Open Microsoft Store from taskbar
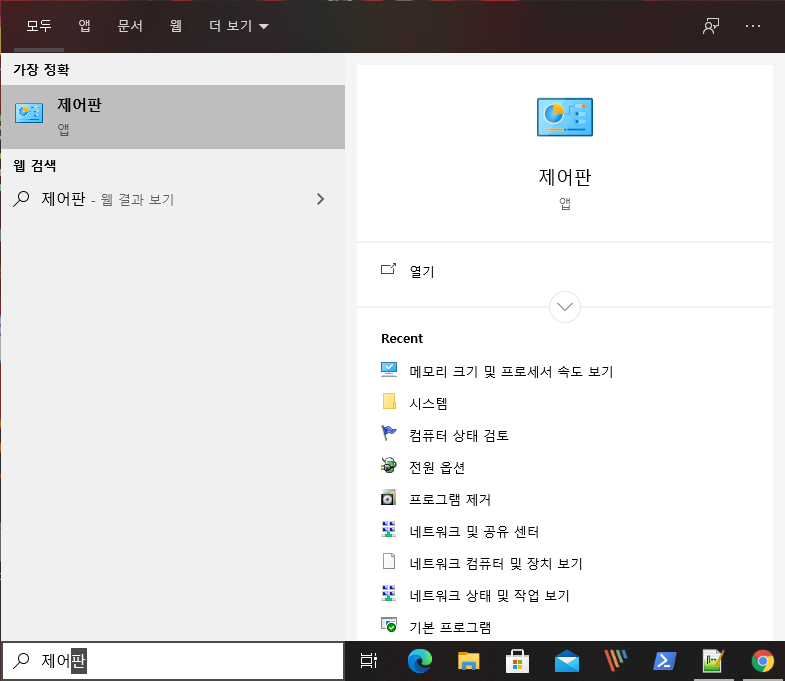This screenshot has height=681, width=785. point(517,661)
